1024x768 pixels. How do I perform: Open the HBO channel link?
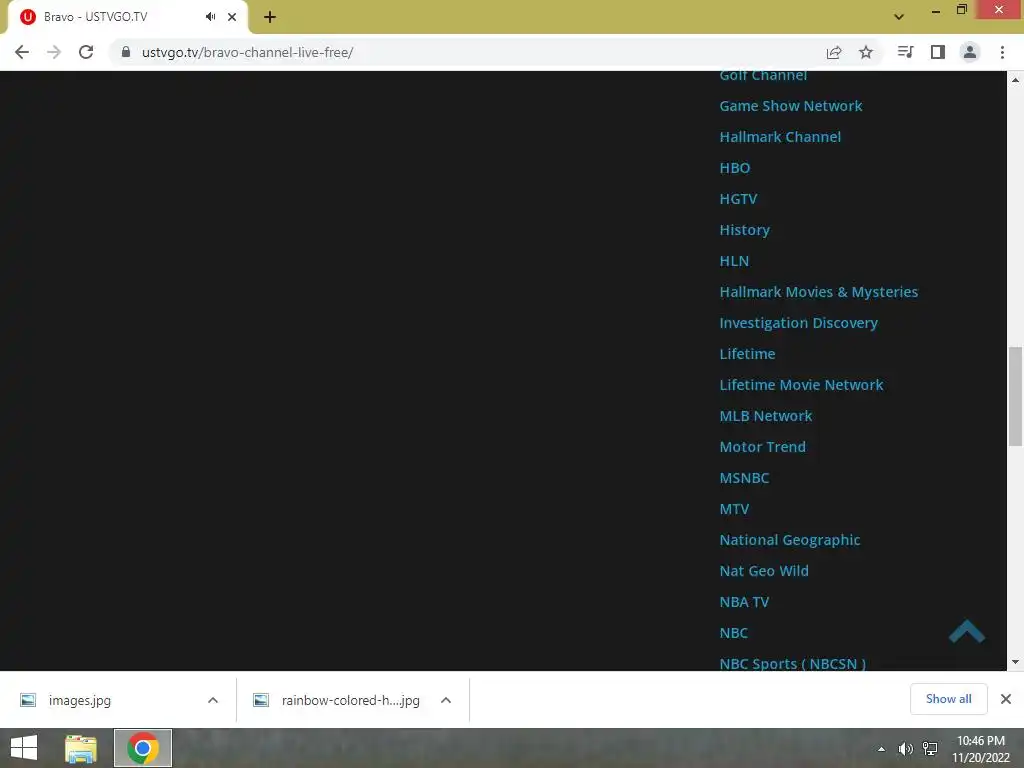point(735,168)
